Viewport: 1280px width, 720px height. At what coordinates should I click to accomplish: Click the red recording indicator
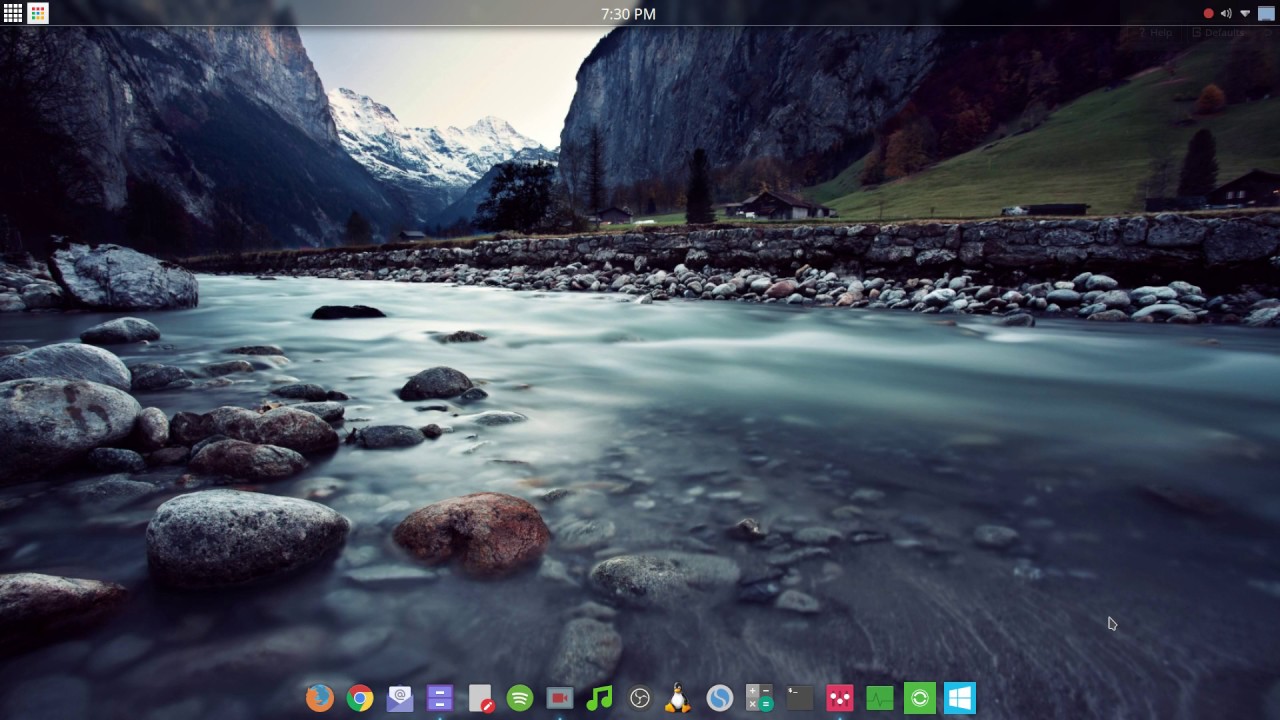1208,14
